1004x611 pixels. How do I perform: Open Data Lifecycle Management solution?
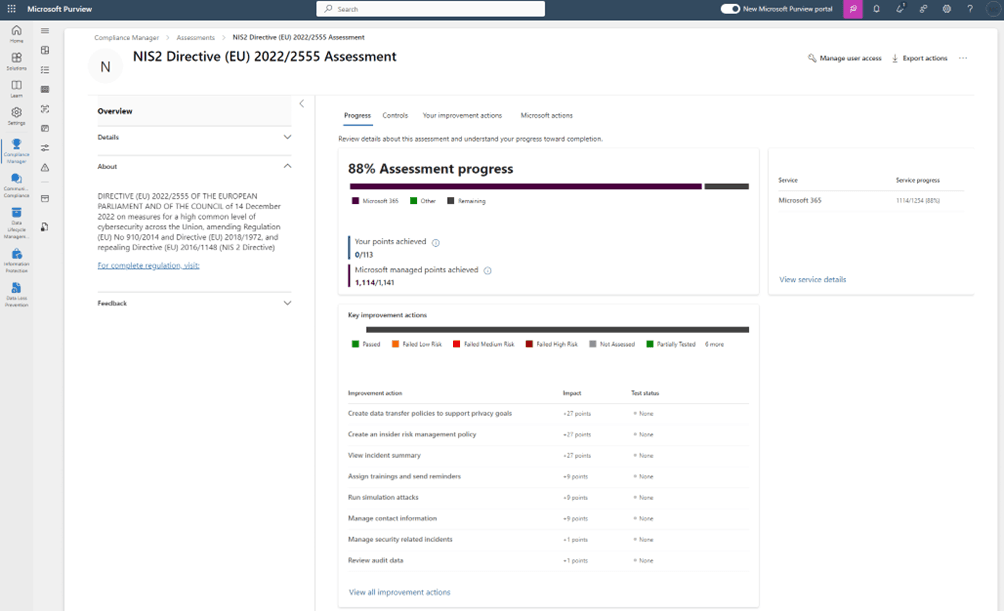pos(17,222)
